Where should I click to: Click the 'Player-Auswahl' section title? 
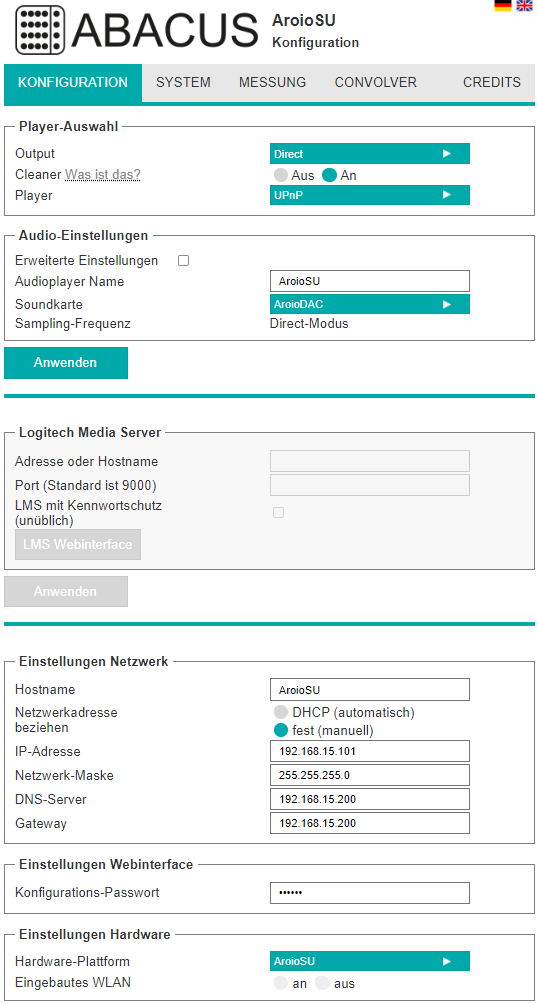68,127
